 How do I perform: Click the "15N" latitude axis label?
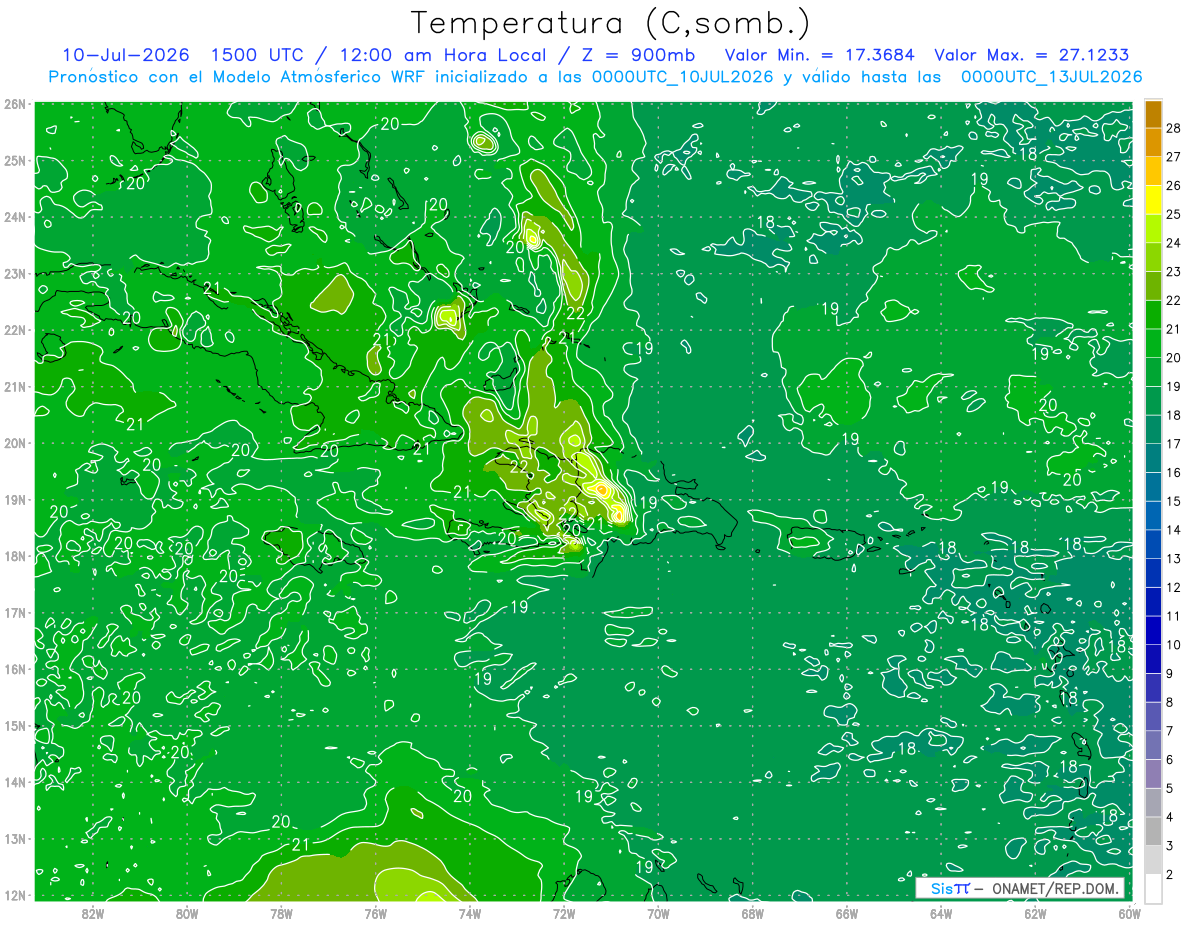pyautogui.click(x=15, y=725)
